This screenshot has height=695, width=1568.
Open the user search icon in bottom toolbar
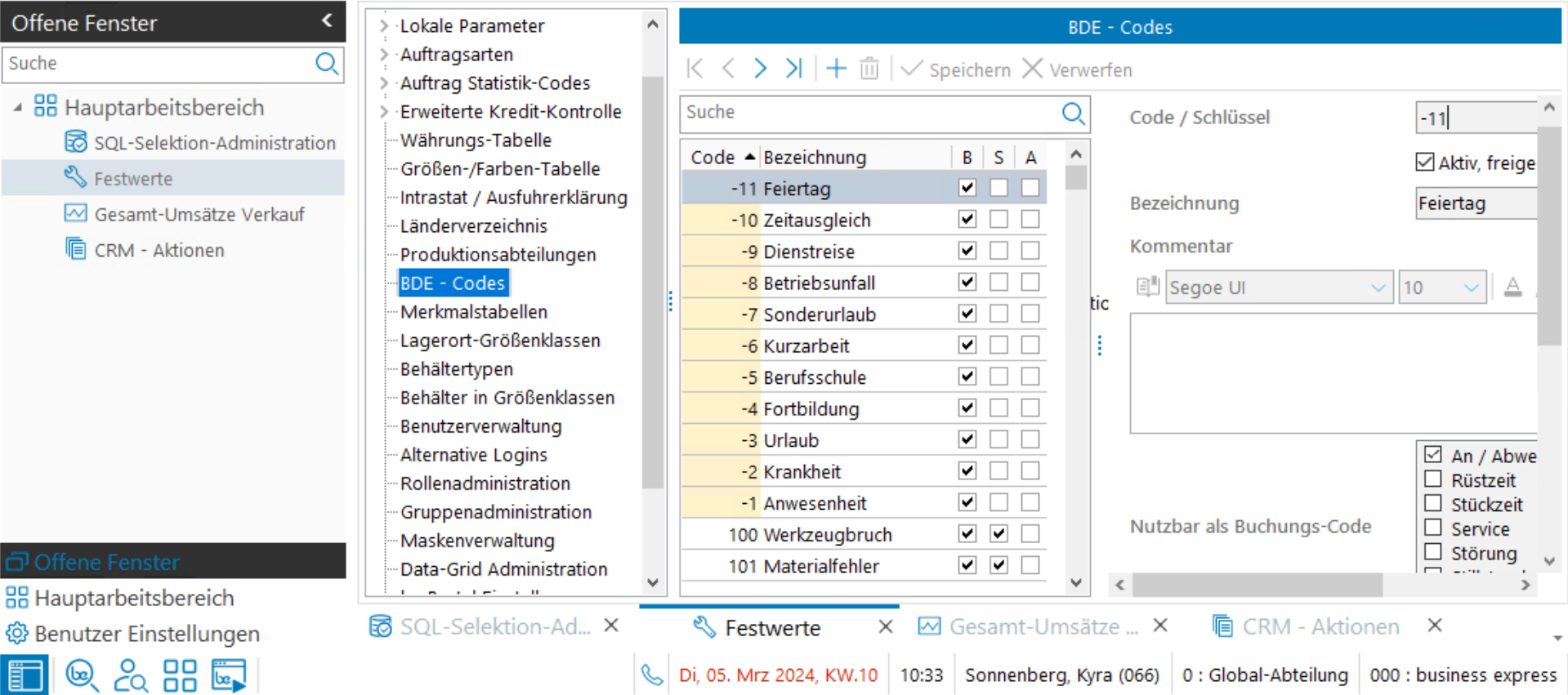tap(130, 675)
